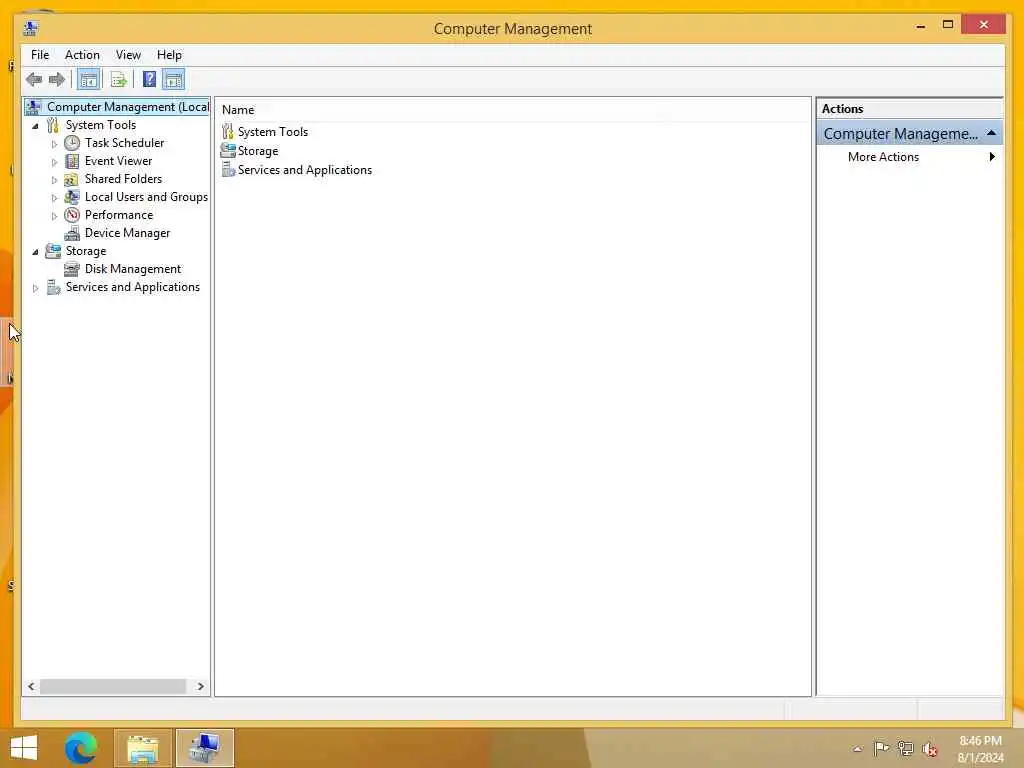1024x768 pixels.
Task: Click the window system menu icon in title bar
Action: 31,28
